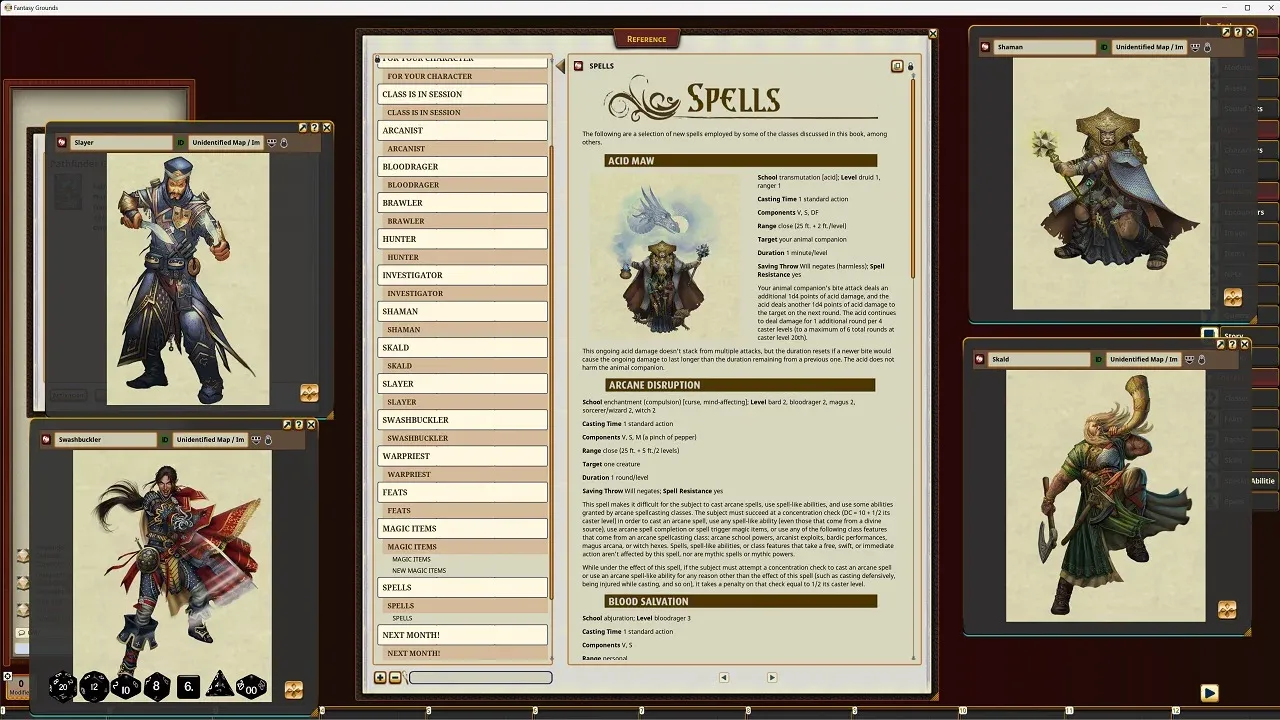Screen dimensions: 1280x720
Task: Click the Skald record link icon
Action: 981,359
